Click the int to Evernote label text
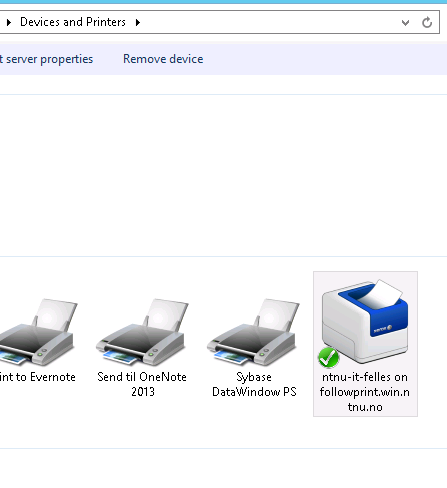Screen dimensions: 447x488 pyautogui.click(x=38, y=377)
